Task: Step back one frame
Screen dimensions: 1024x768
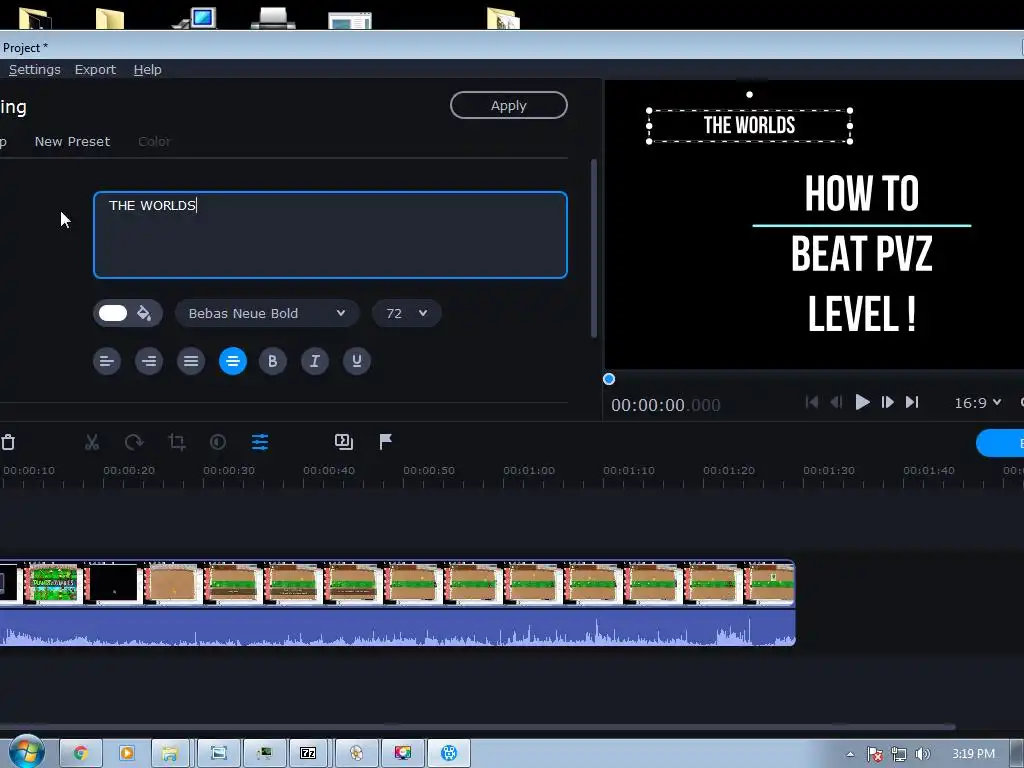Action: point(837,402)
